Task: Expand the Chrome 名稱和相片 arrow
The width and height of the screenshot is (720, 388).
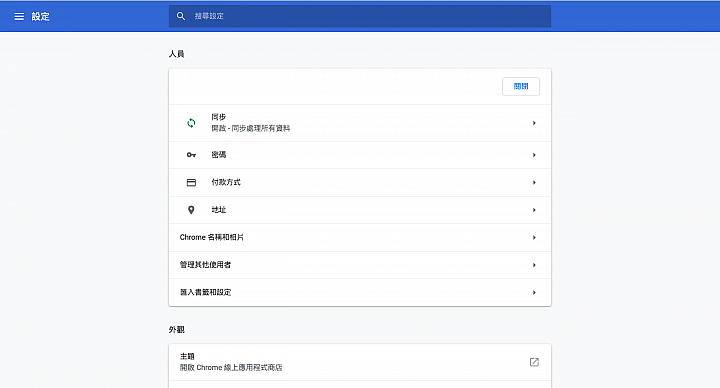Action: (x=534, y=237)
